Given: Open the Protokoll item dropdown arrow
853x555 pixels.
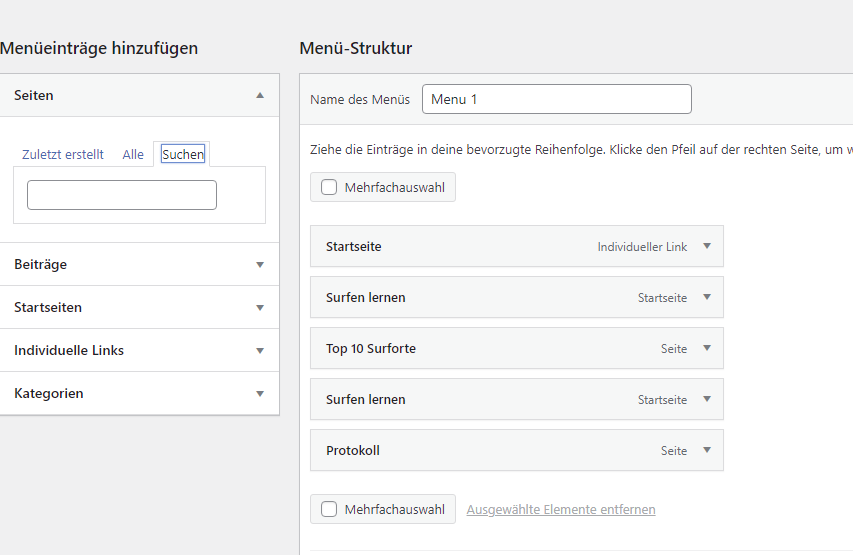Looking at the screenshot, I should (x=706, y=451).
